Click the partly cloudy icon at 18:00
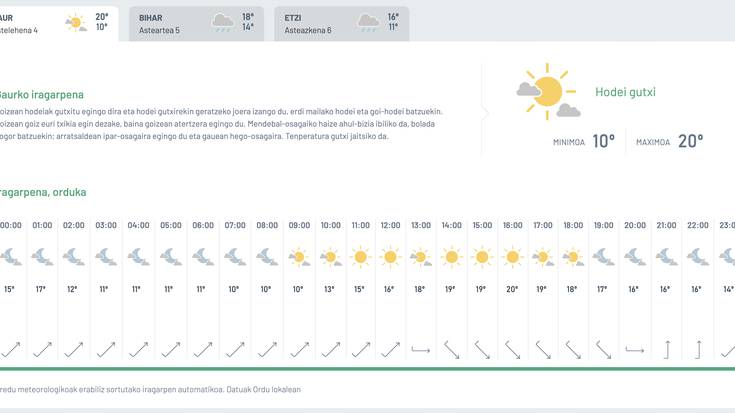 click(573, 257)
